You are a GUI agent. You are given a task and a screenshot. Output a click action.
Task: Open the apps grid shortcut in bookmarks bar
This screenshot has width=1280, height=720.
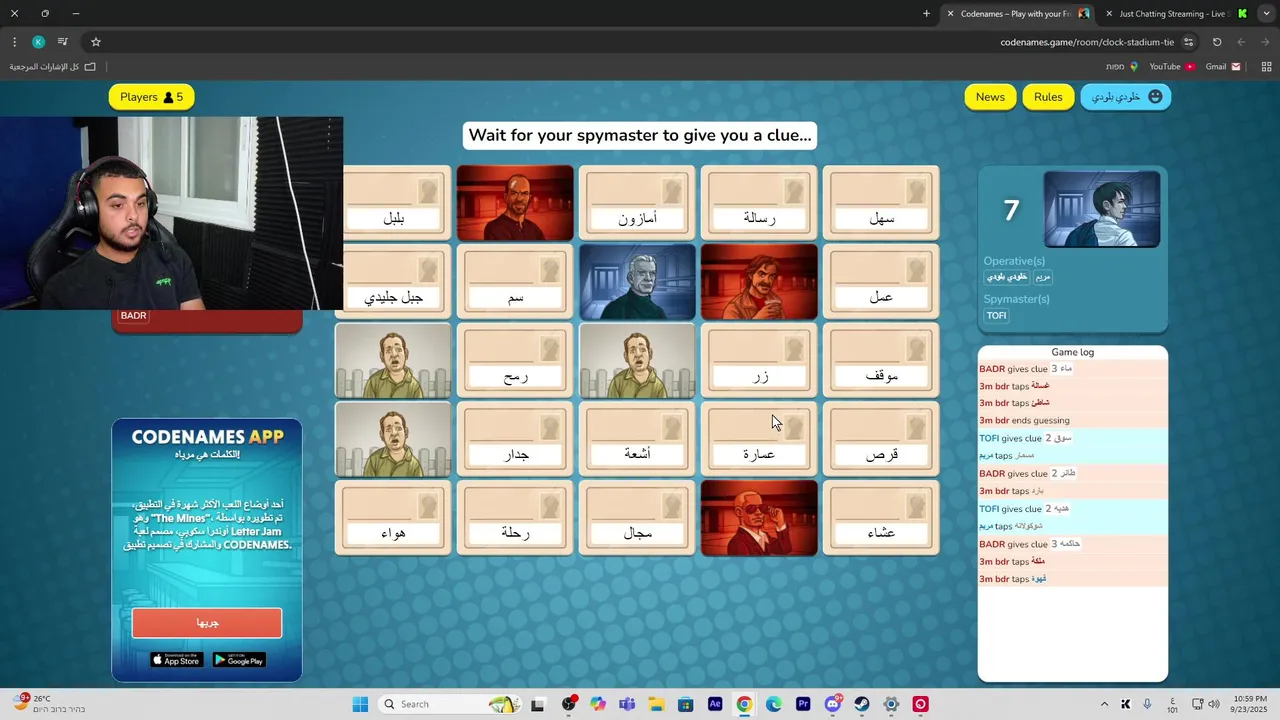click(x=1266, y=67)
